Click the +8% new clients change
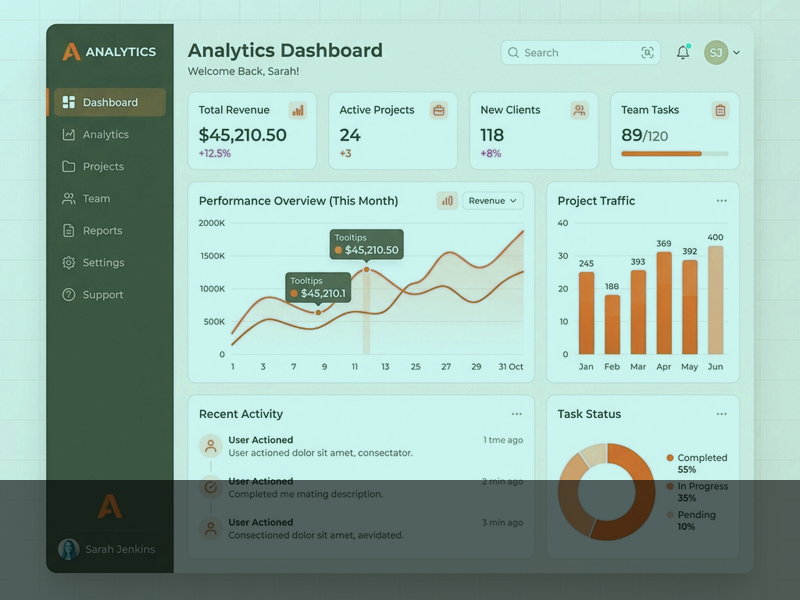 491,153
